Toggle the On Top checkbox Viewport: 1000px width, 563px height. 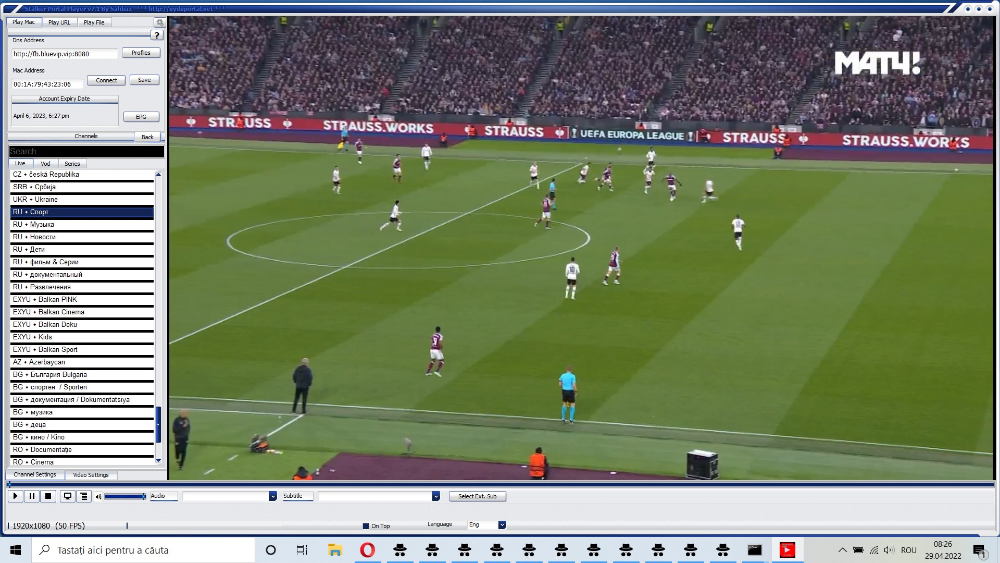[365, 526]
